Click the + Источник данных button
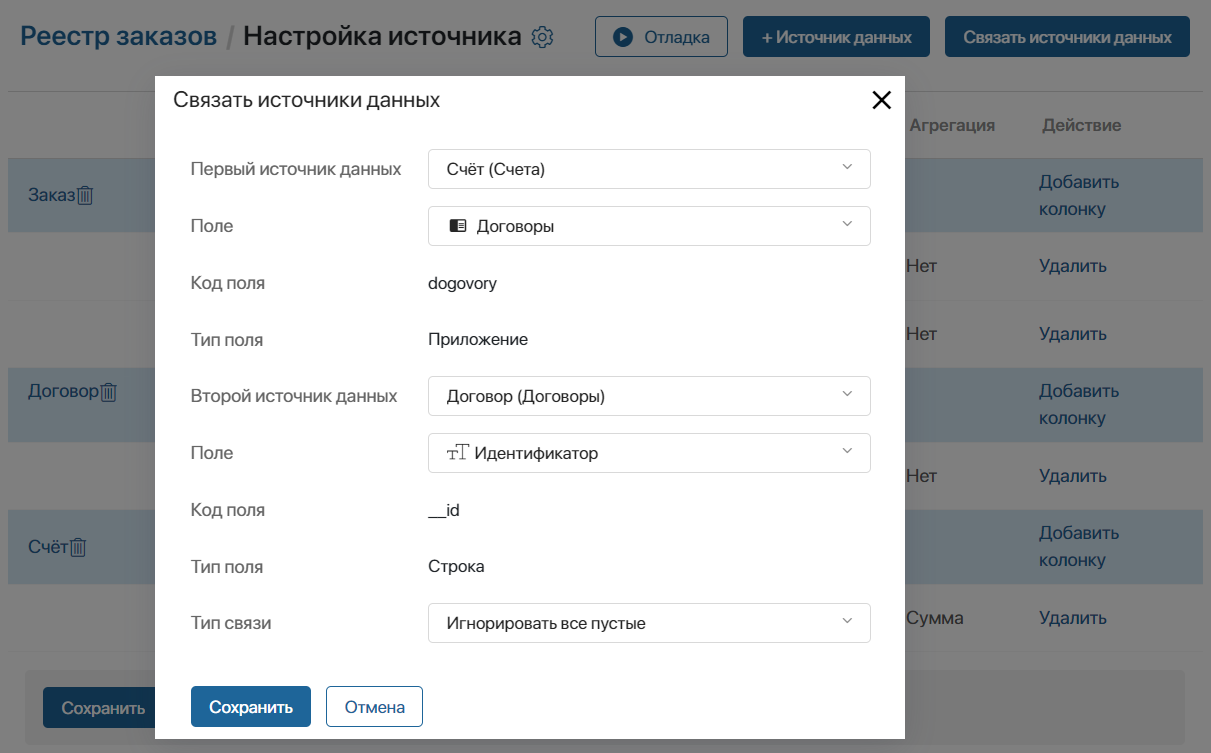This screenshot has height=753, width=1211. click(x=836, y=37)
